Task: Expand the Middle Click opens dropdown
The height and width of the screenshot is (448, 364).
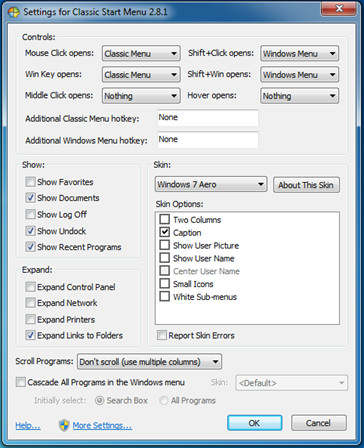Action: coord(141,96)
